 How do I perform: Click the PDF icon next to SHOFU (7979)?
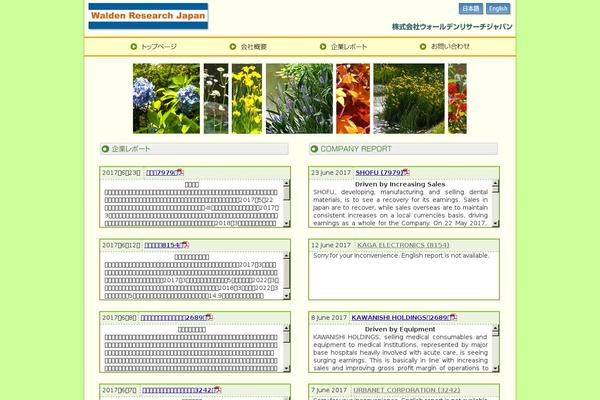(x=406, y=172)
